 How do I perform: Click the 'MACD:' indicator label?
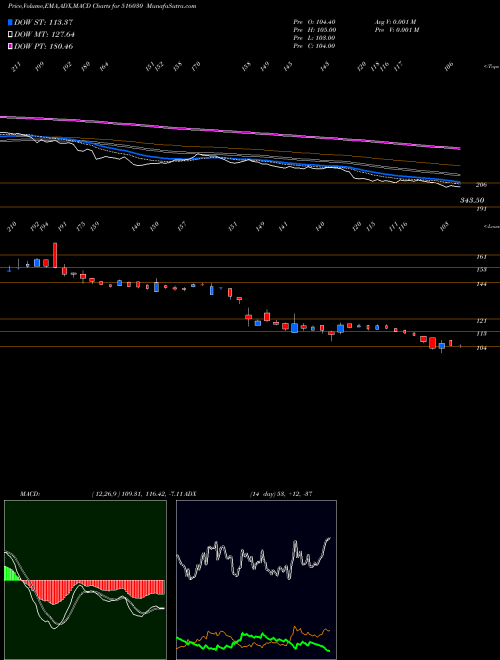coord(30,494)
